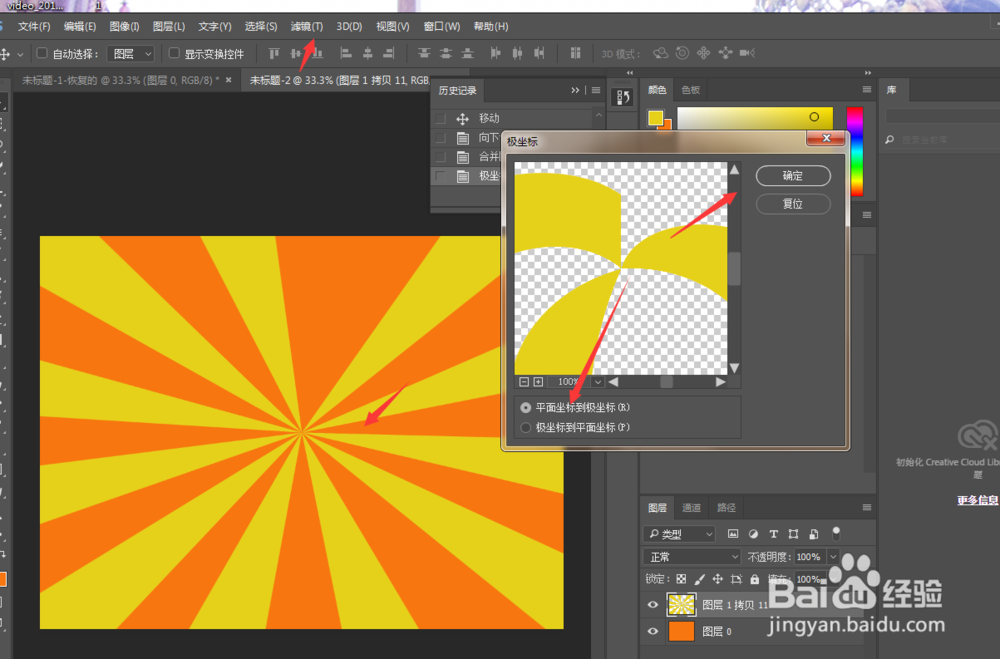Viewport: 1000px width, 659px height.
Task: Open the preview zoom percentage dropdown
Action: click(x=598, y=382)
